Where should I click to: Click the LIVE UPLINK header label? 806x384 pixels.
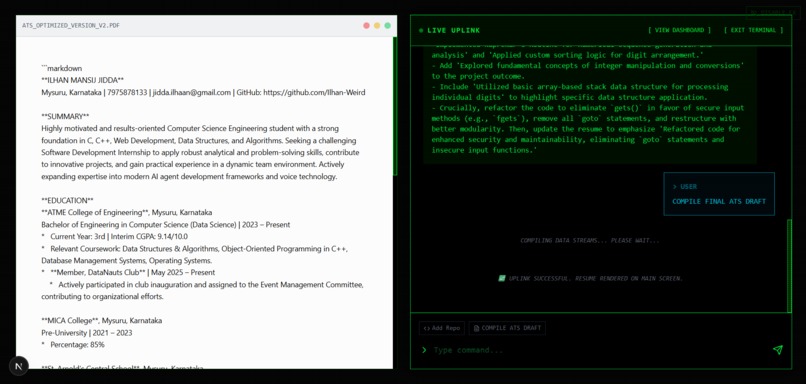[x=453, y=30]
